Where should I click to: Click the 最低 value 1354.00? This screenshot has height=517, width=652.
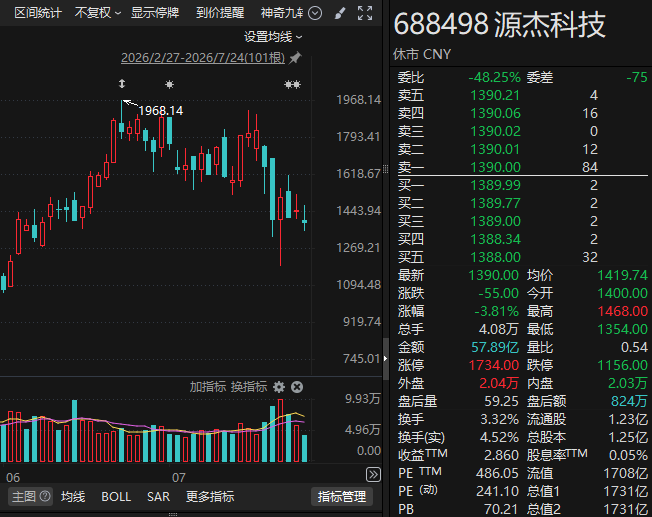tap(622, 329)
